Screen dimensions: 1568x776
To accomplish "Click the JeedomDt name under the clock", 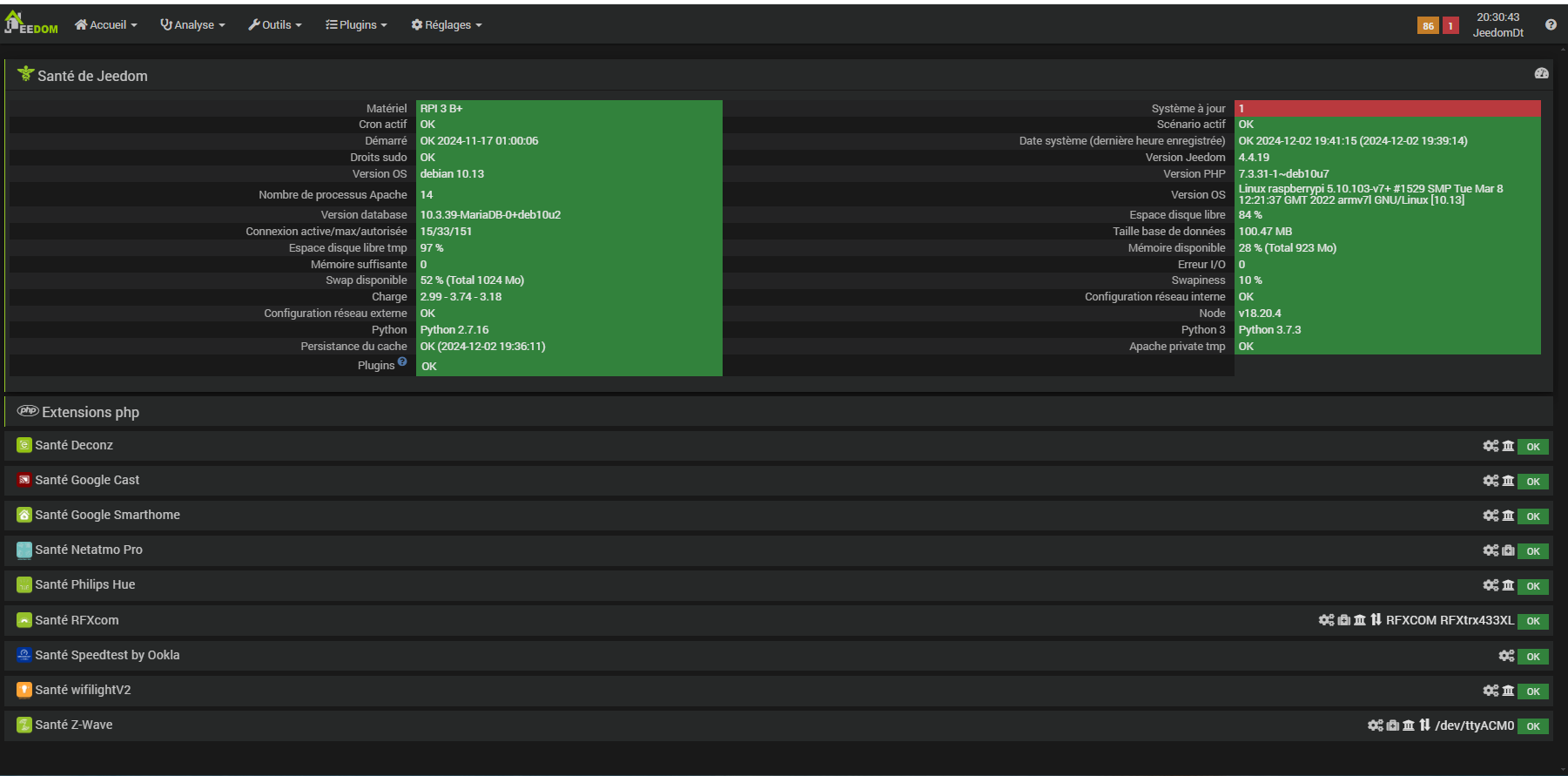I will tap(1498, 33).
